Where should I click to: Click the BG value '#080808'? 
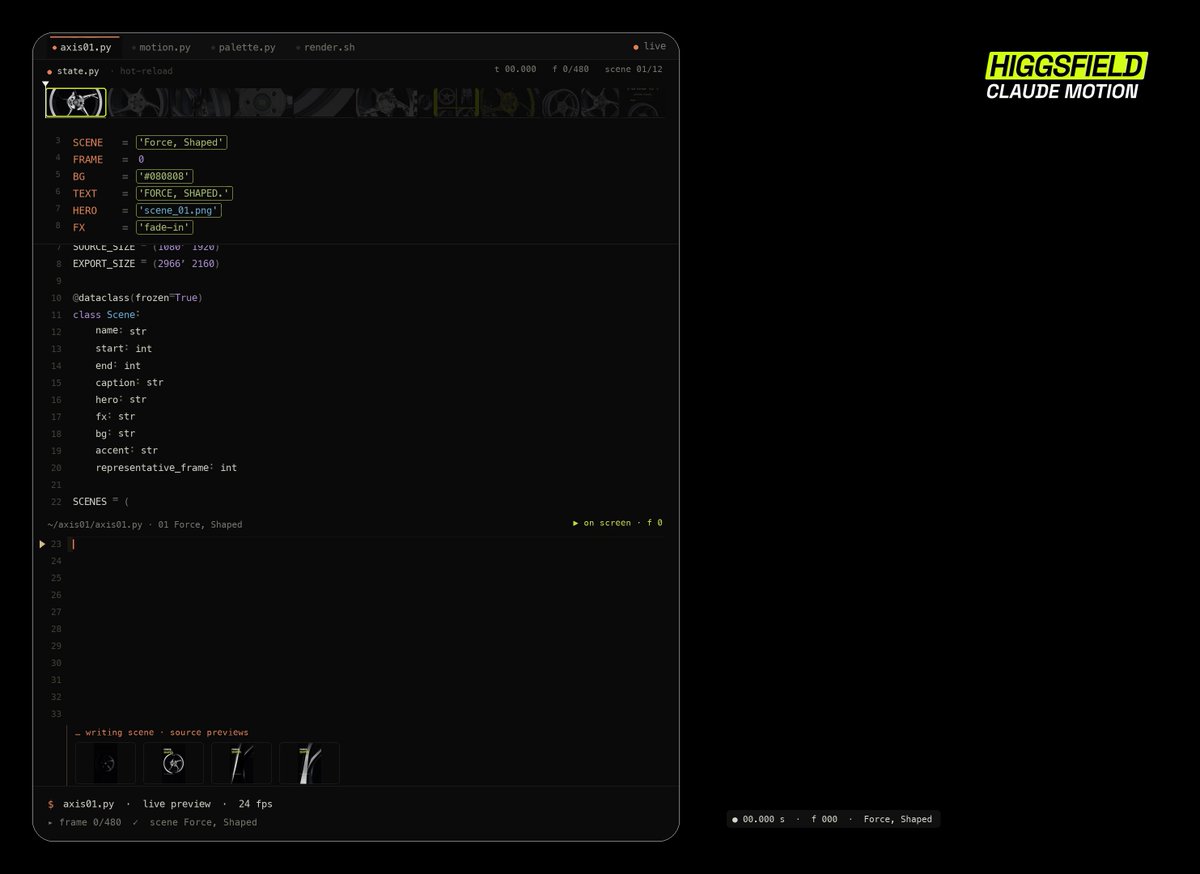[164, 177]
